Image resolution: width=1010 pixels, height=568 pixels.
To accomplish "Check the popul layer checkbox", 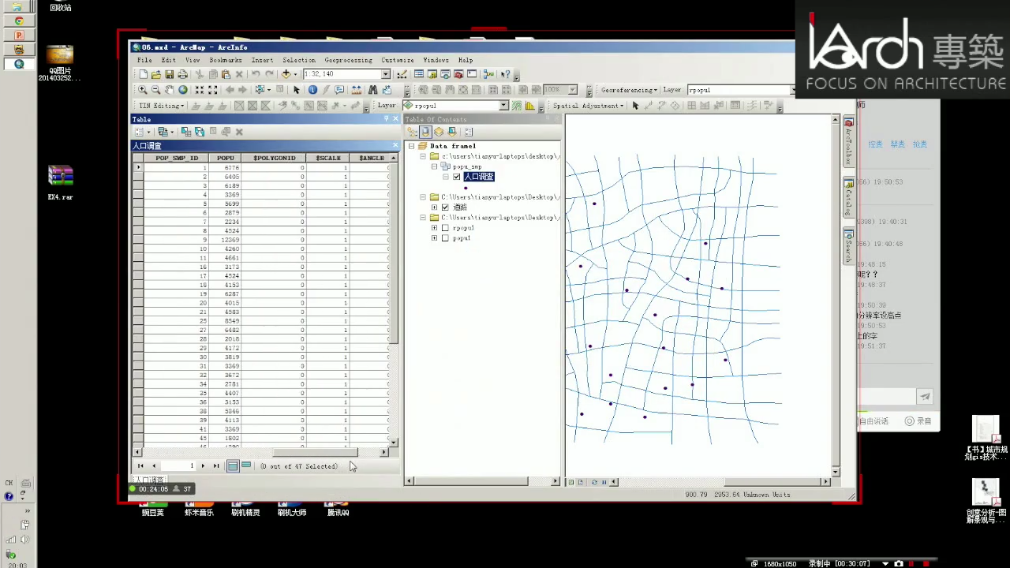I will (x=445, y=238).
